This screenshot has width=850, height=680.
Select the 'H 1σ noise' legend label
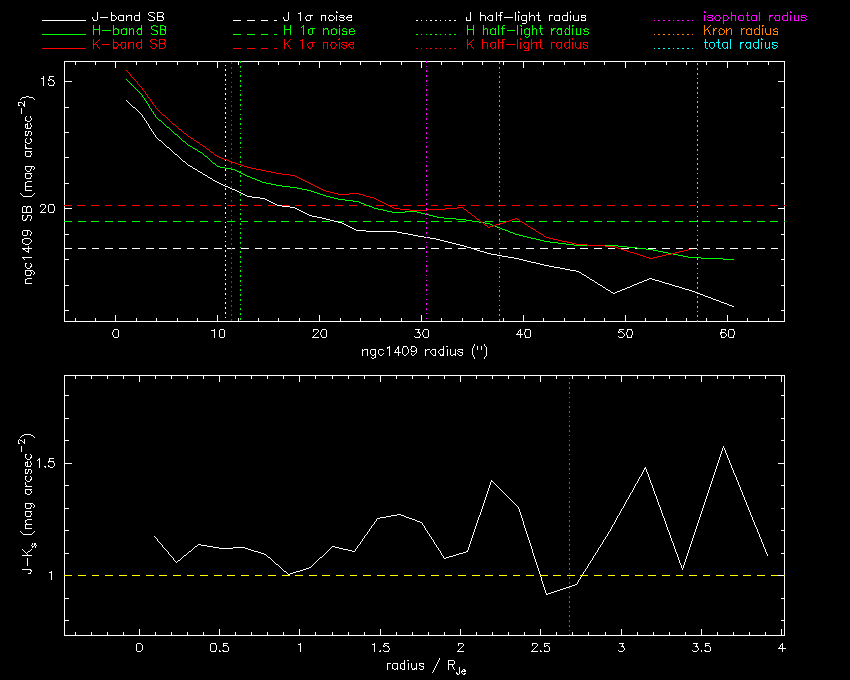[319, 32]
